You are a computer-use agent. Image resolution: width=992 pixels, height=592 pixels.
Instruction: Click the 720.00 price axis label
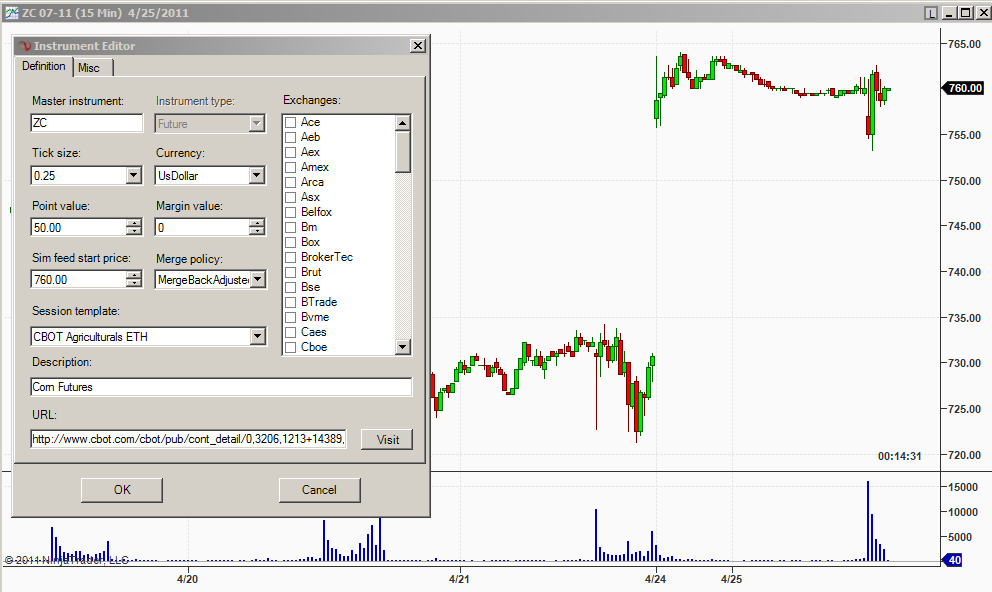tap(964, 455)
